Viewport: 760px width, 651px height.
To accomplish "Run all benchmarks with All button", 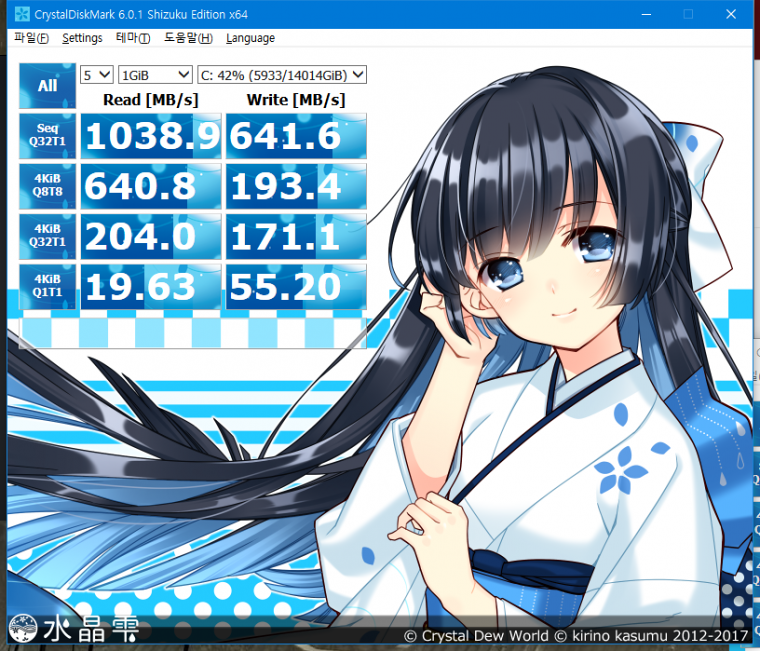I will coord(48,86).
